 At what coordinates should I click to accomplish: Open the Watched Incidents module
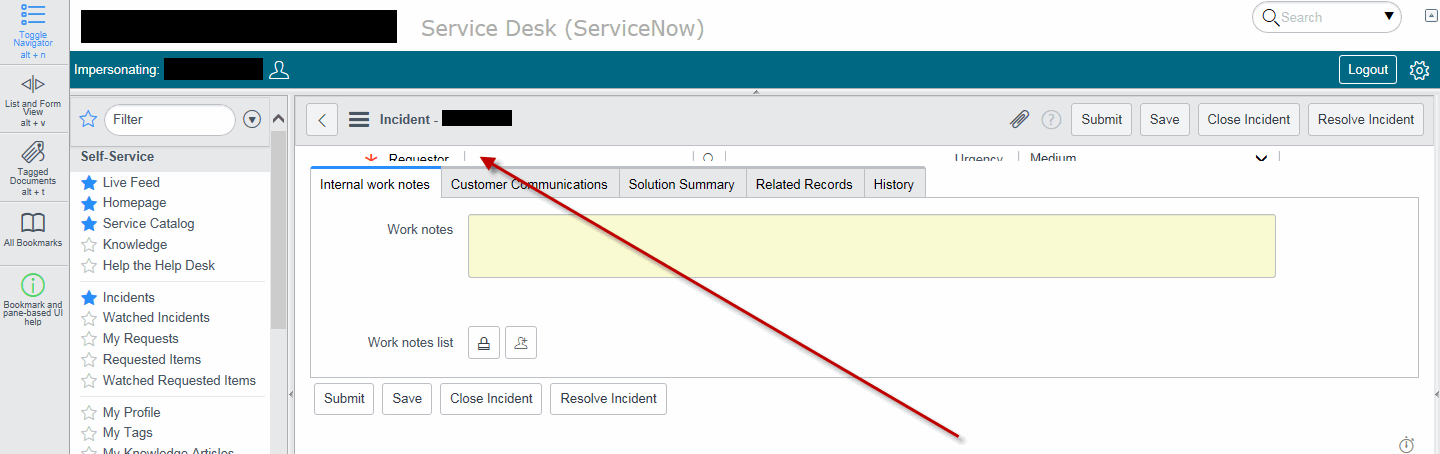point(156,318)
